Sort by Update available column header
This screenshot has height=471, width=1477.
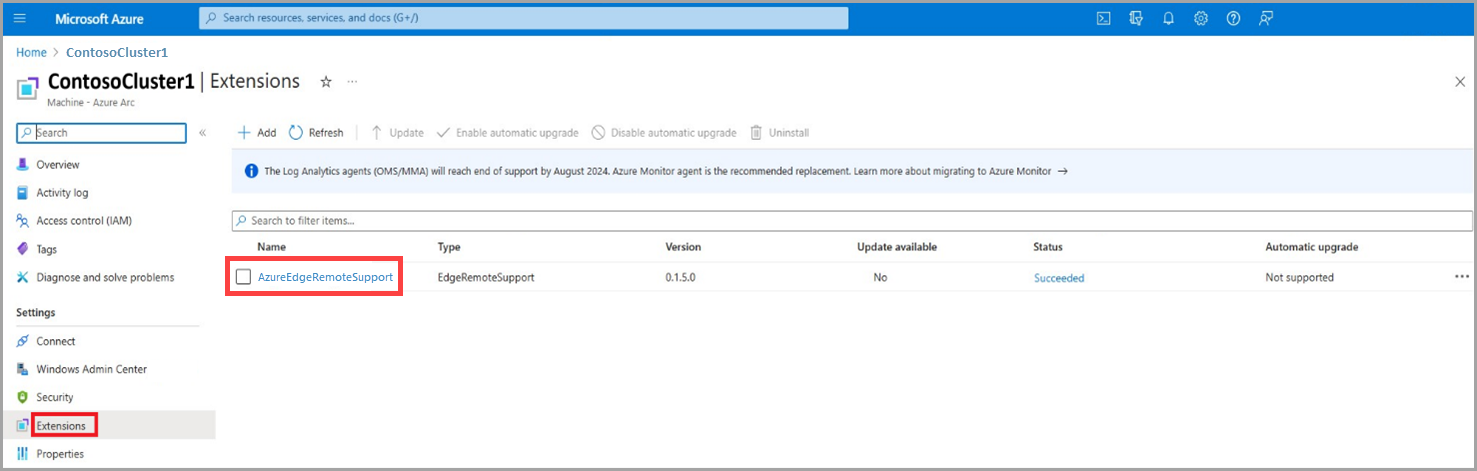(897, 247)
